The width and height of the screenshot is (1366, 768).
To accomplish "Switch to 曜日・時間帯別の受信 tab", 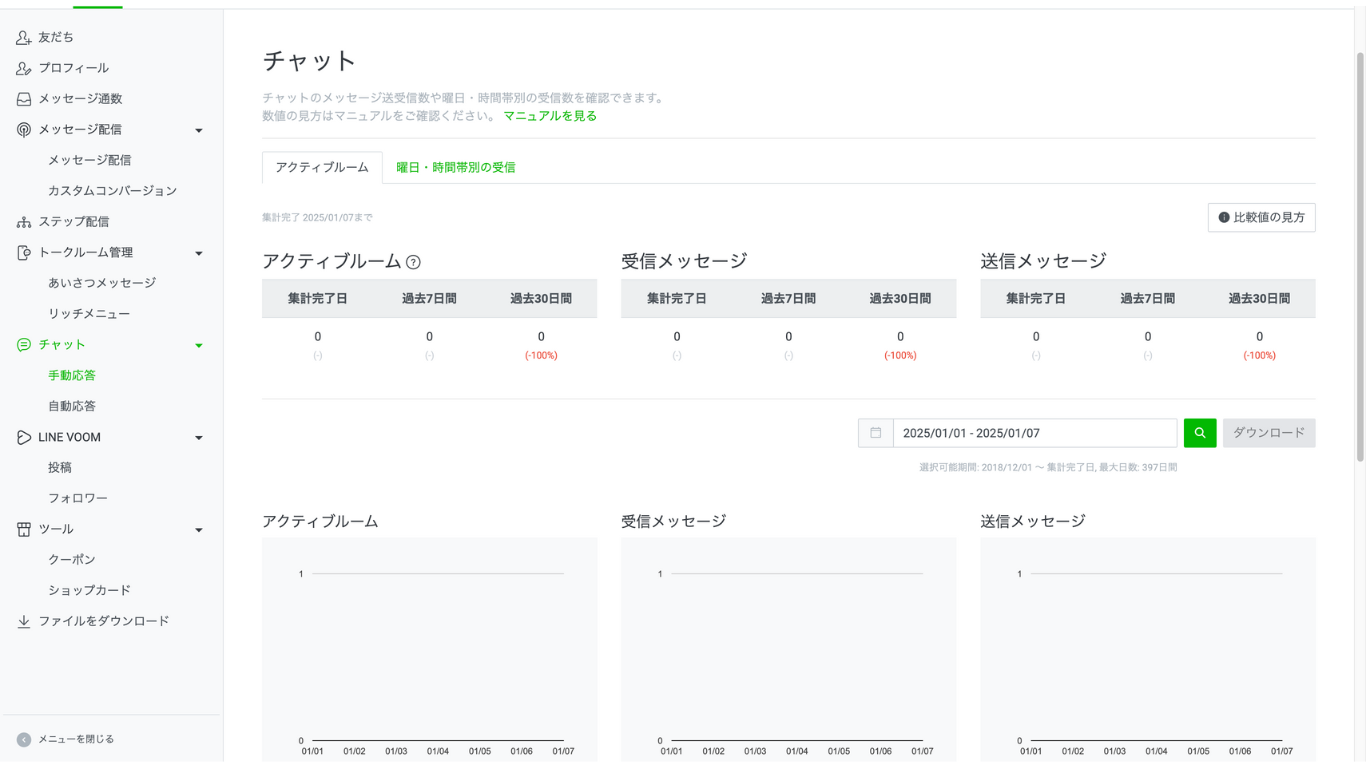I will click(x=456, y=168).
